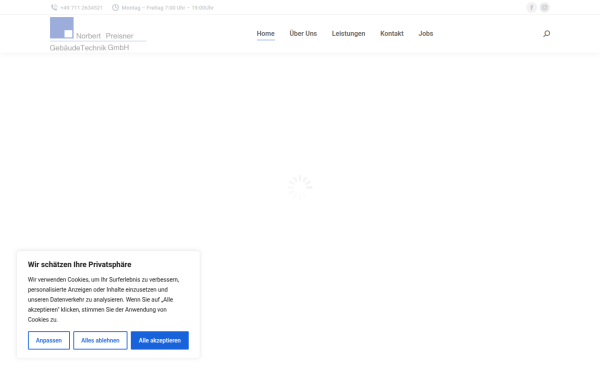
Task: Open the Home menu item
Action: point(266,34)
